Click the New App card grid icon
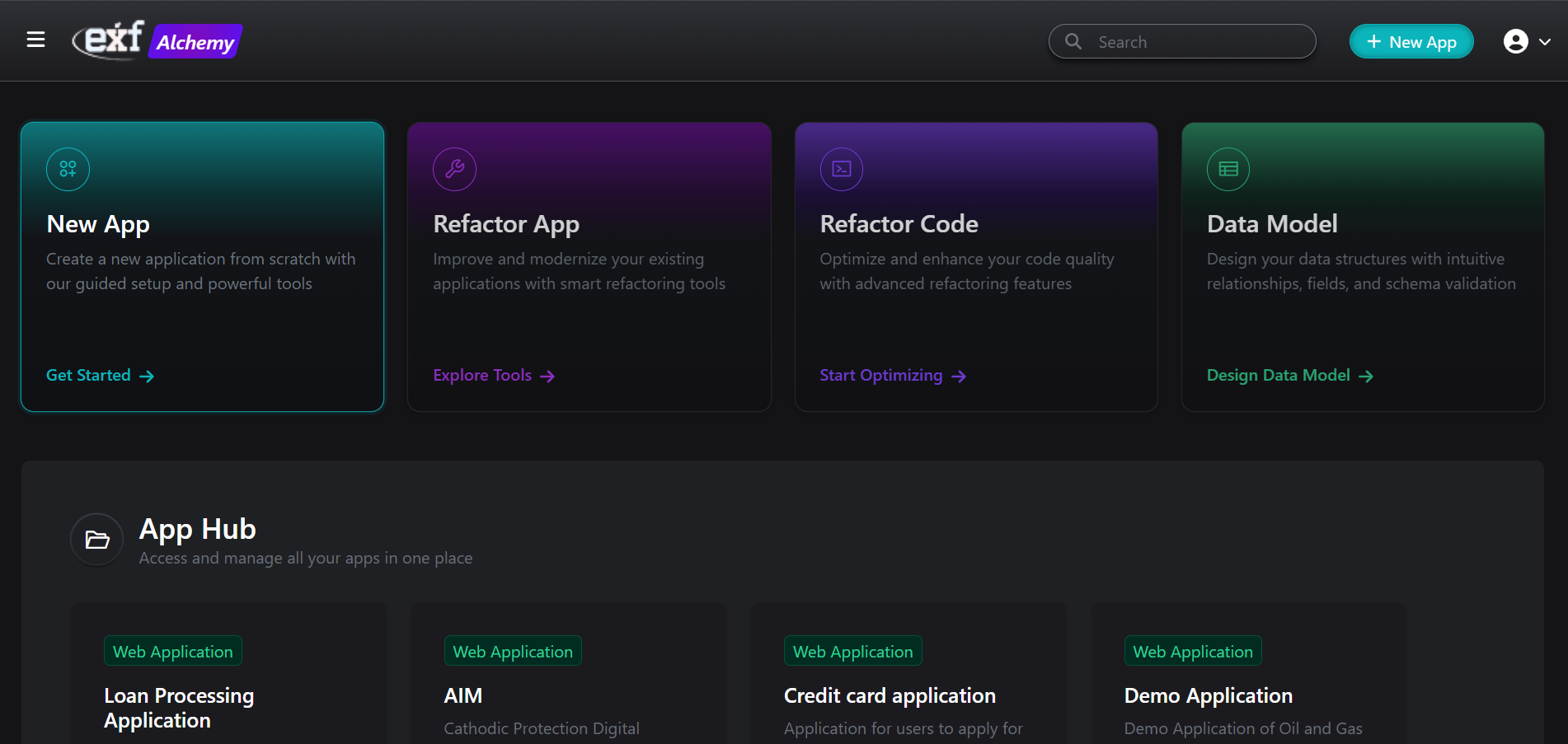This screenshot has width=1568, height=744. tap(68, 169)
